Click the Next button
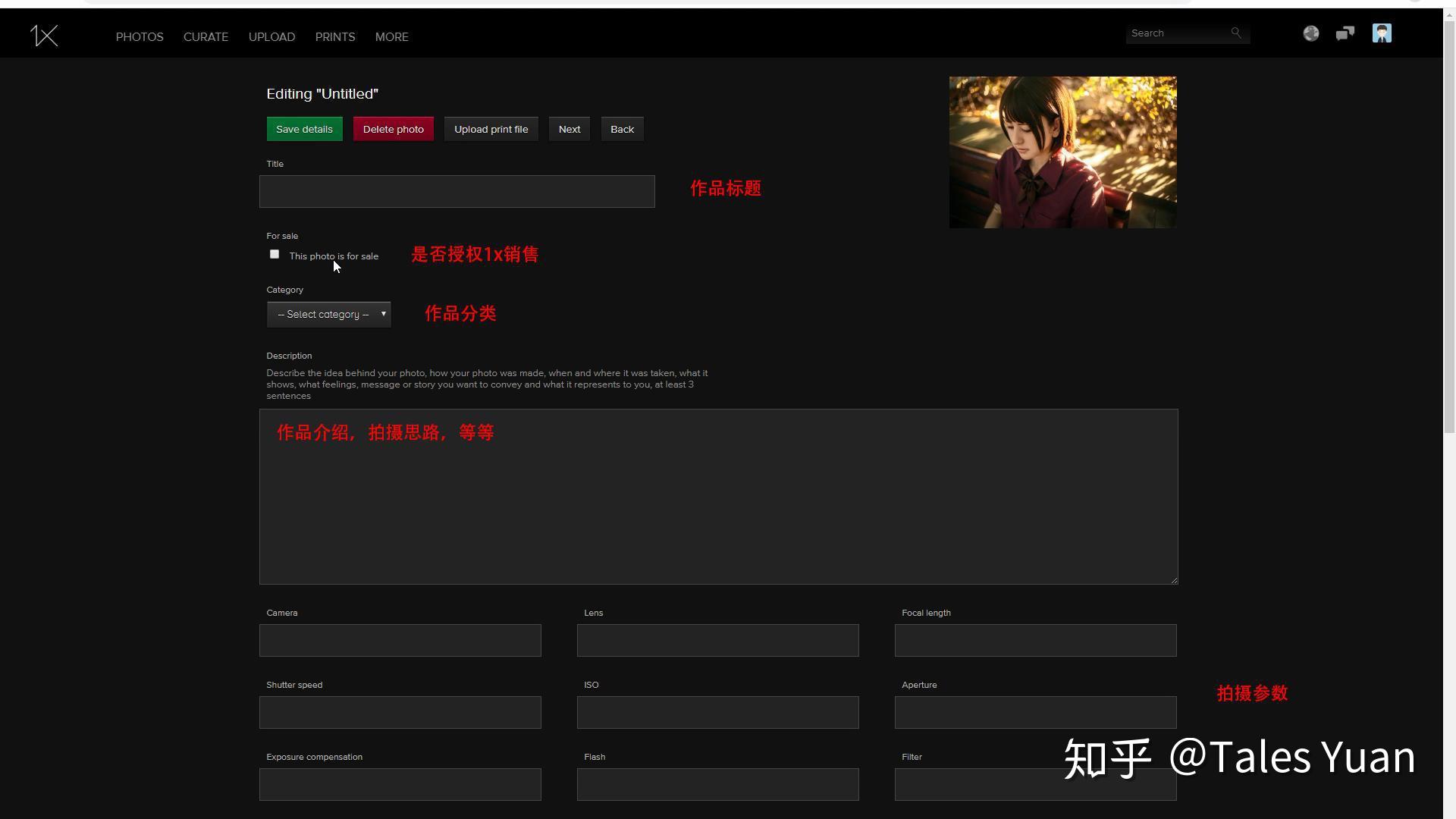Screen dimensions: 1456x819 569,129
